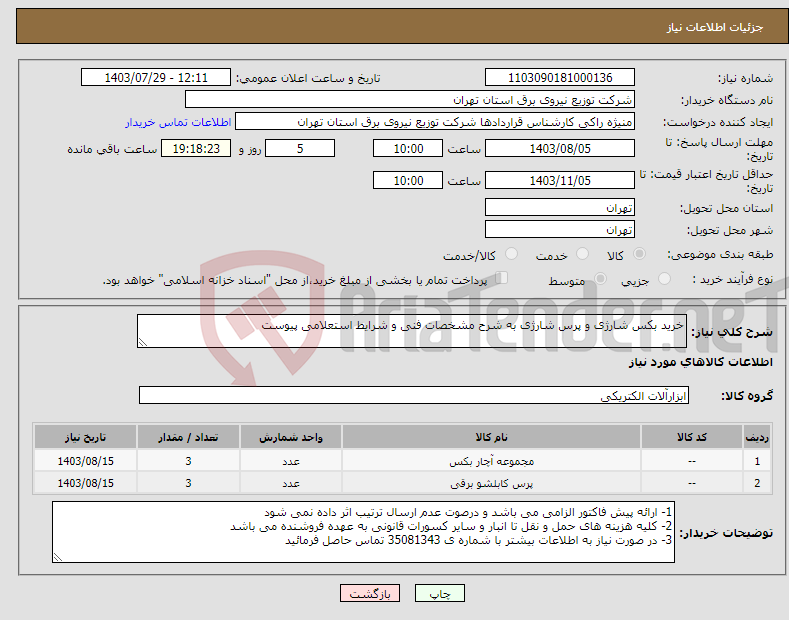Click the delivery province field تهران
Image resolution: width=789 pixels, height=620 pixels.
(560, 207)
